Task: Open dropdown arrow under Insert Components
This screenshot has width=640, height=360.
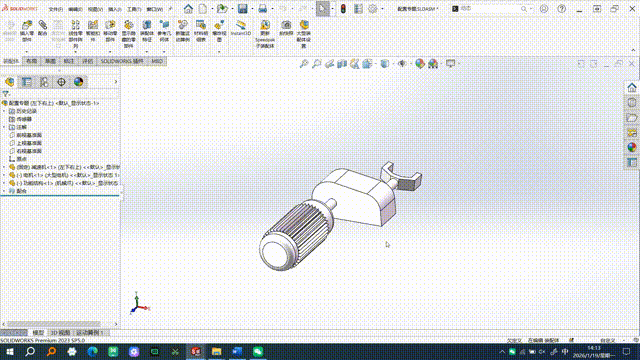Action: [x=27, y=52]
